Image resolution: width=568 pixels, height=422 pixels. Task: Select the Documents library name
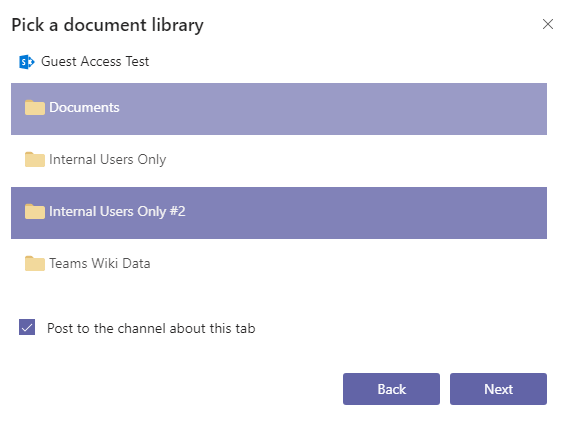pos(84,108)
